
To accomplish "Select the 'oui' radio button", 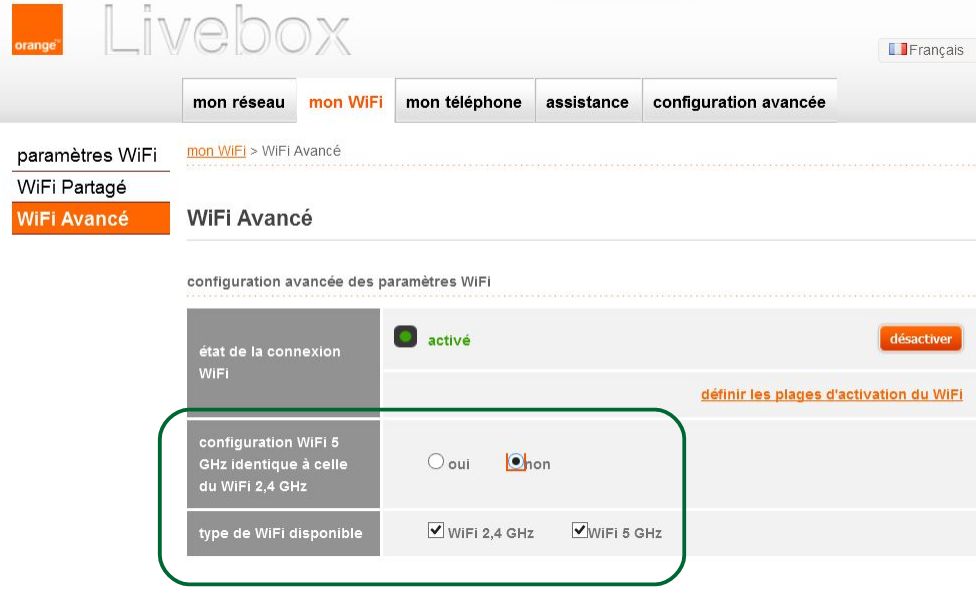I will [436, 461].
